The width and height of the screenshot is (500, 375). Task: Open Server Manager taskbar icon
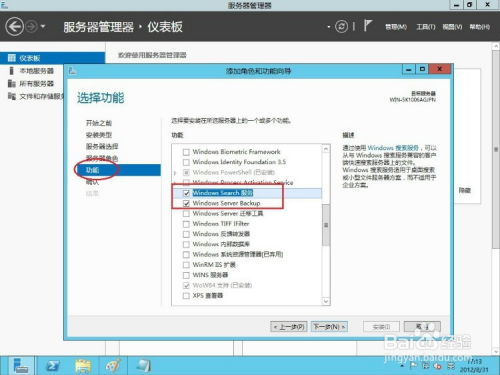[21, 366]
